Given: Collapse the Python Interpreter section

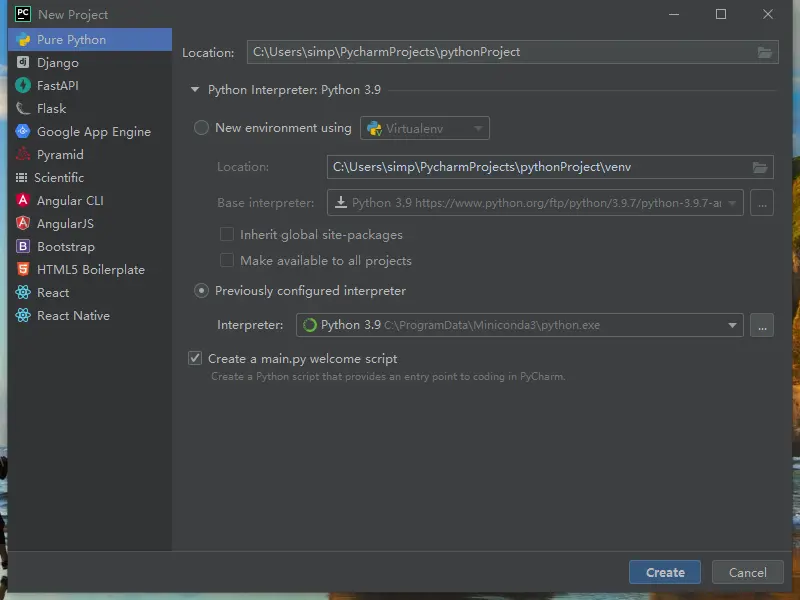Looking at the screenshot, I should click(x=195, y=89).
